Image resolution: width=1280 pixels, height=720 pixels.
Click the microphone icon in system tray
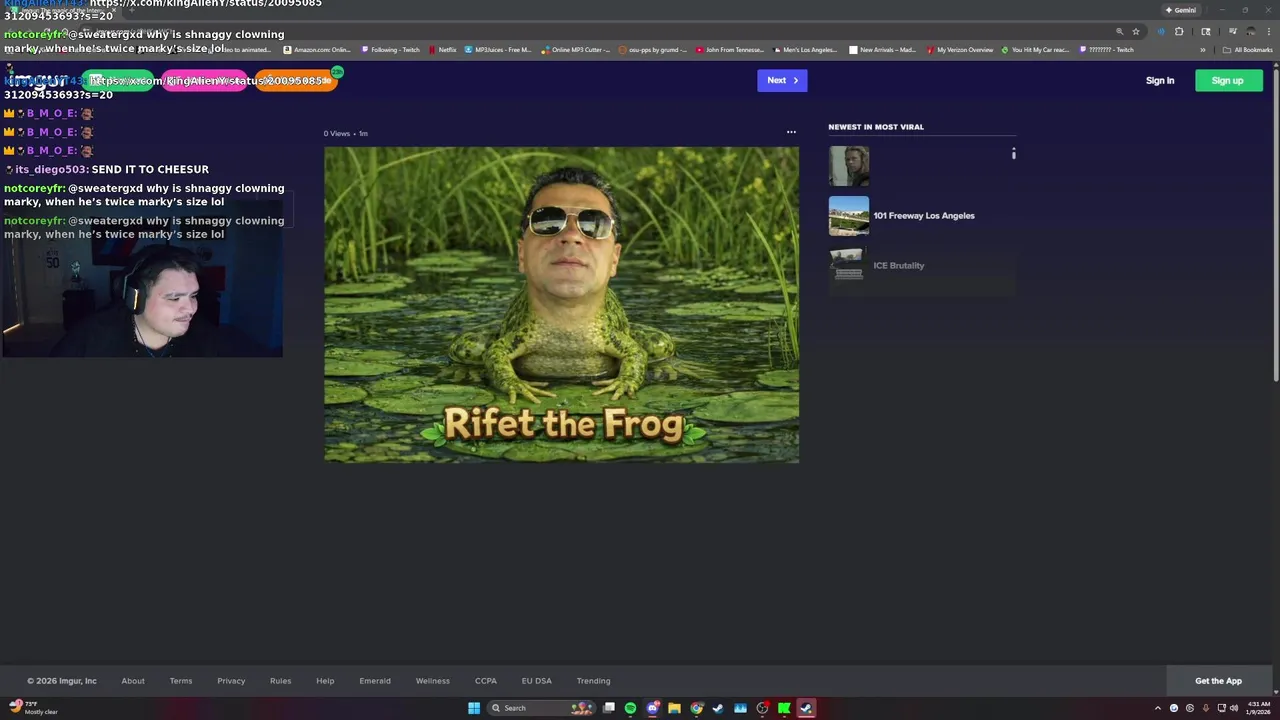click(1206, 708)
